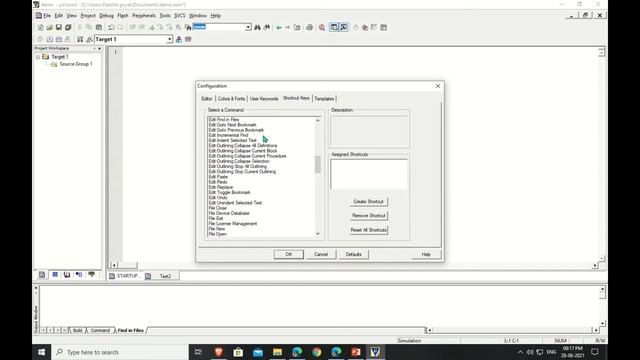Click the Open file folder icon
The height and width of the screenshot is (360, 640).
click(x=49, y=27)
